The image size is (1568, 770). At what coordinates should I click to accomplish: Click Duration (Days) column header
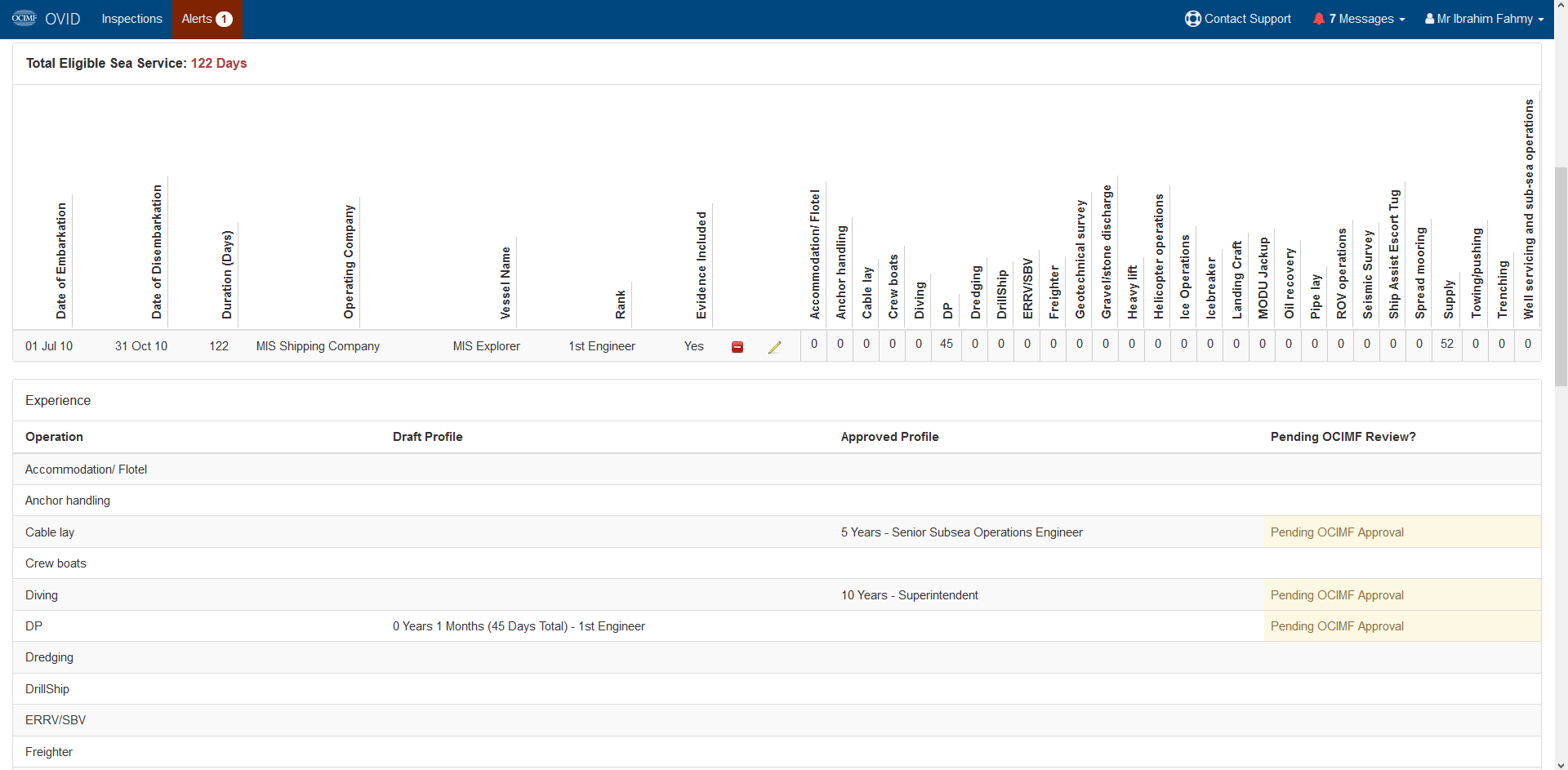tap(227, 274)
